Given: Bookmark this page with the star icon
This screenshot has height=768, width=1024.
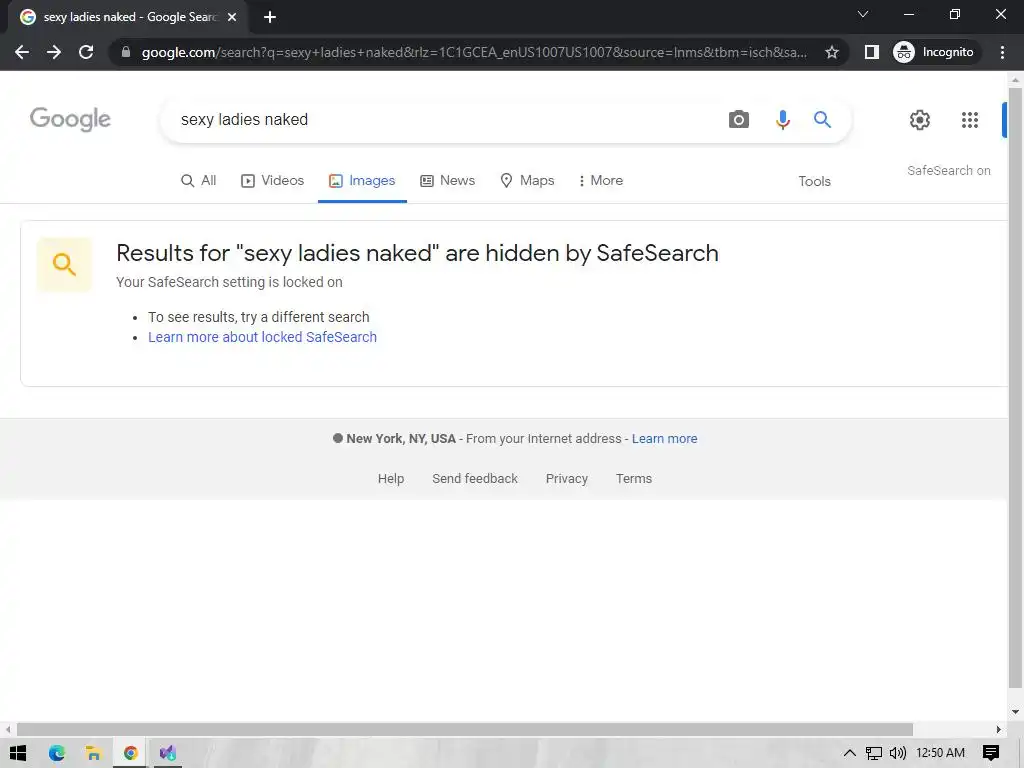Looking at the screenshot, I should point(831,52).
